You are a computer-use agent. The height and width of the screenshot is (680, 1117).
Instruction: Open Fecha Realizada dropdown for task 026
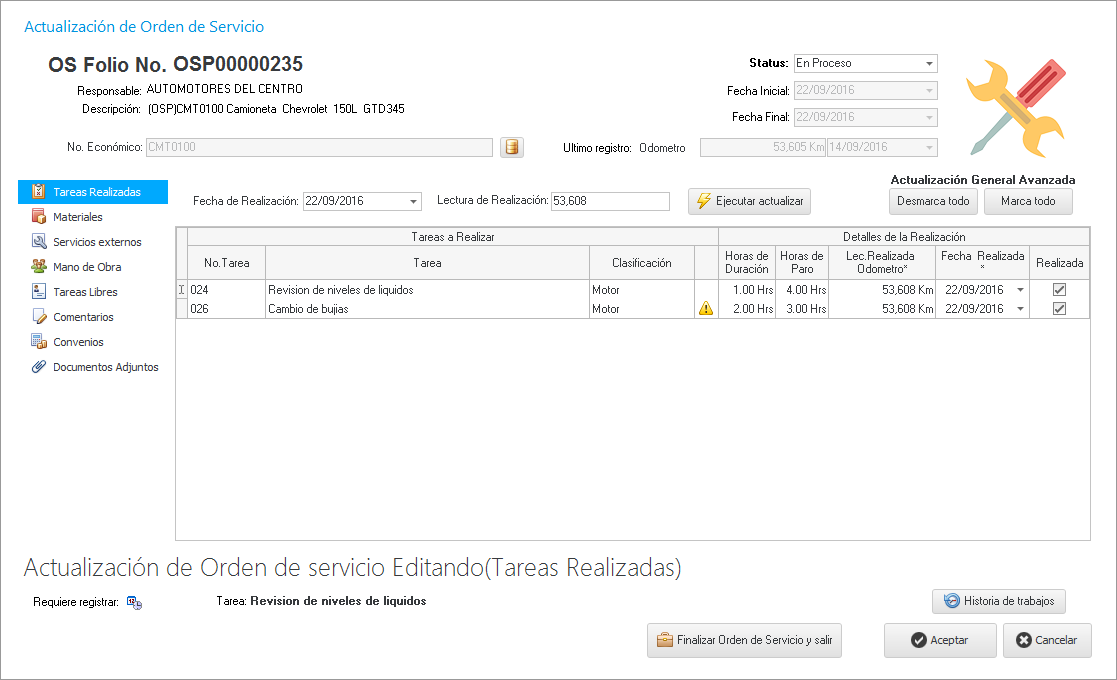point(1019,309)
